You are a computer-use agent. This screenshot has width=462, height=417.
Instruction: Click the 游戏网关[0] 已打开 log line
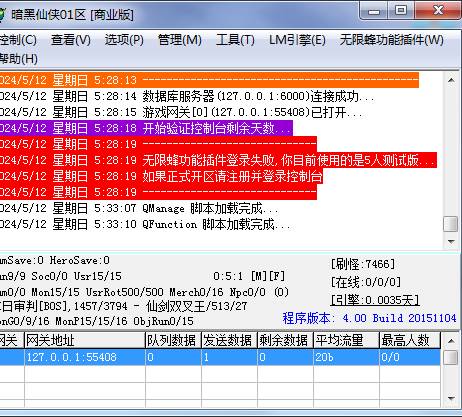[182, 112]
